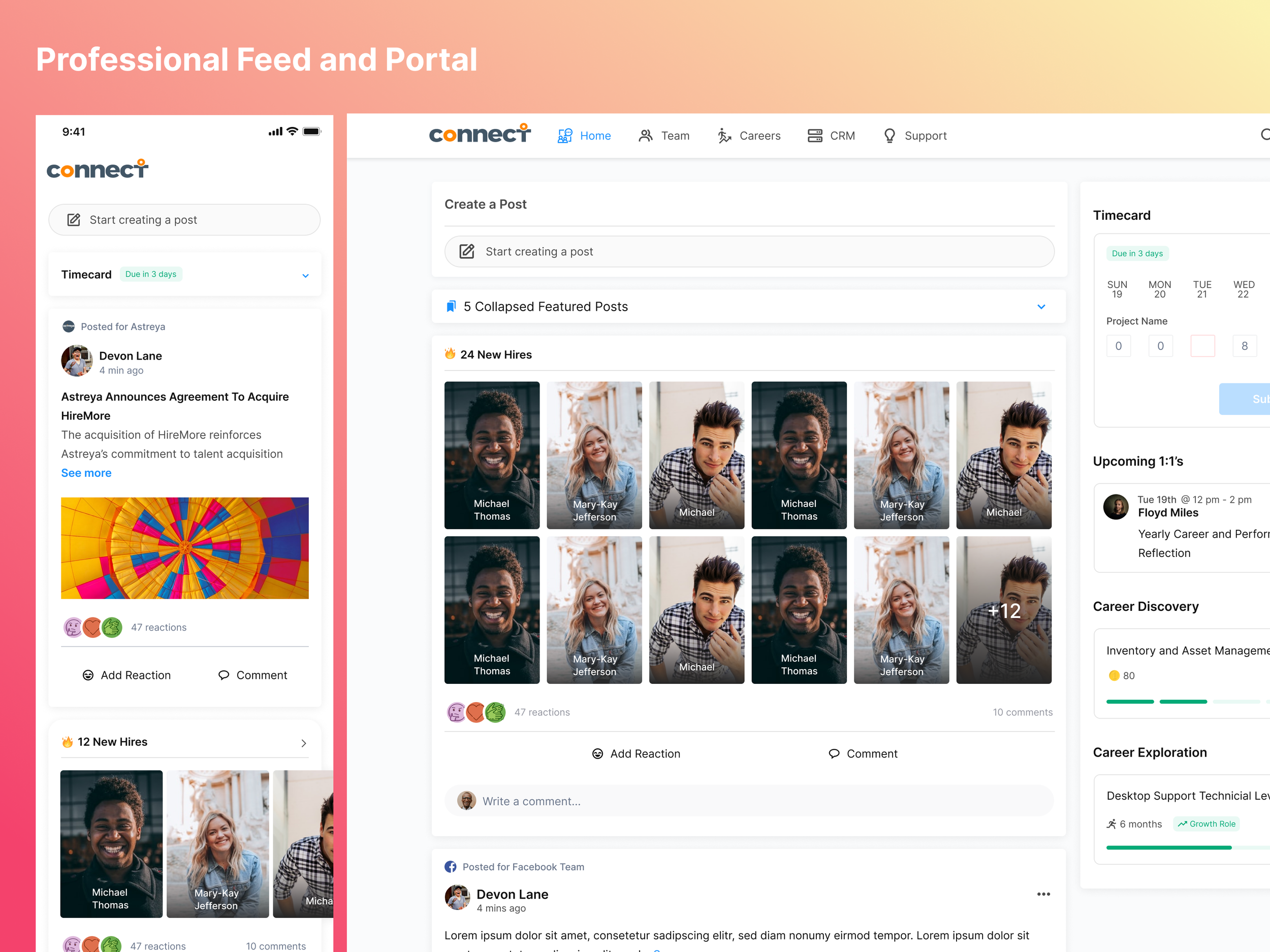Viewport: 1270px width, 952px height.
Task: Click the Comment button on the desktop New Hires post
Action: click(x=863, y=753)
